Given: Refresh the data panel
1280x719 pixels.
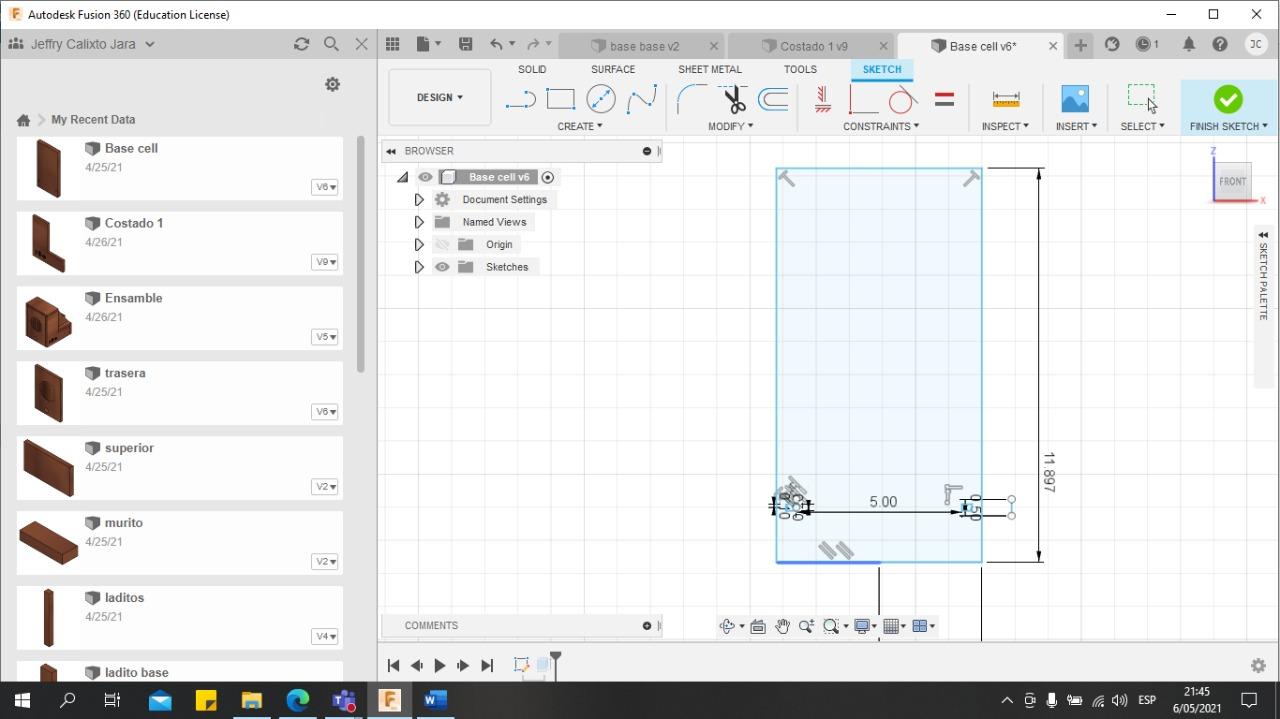Looking at the screenshot, I should tap(301, 44).
